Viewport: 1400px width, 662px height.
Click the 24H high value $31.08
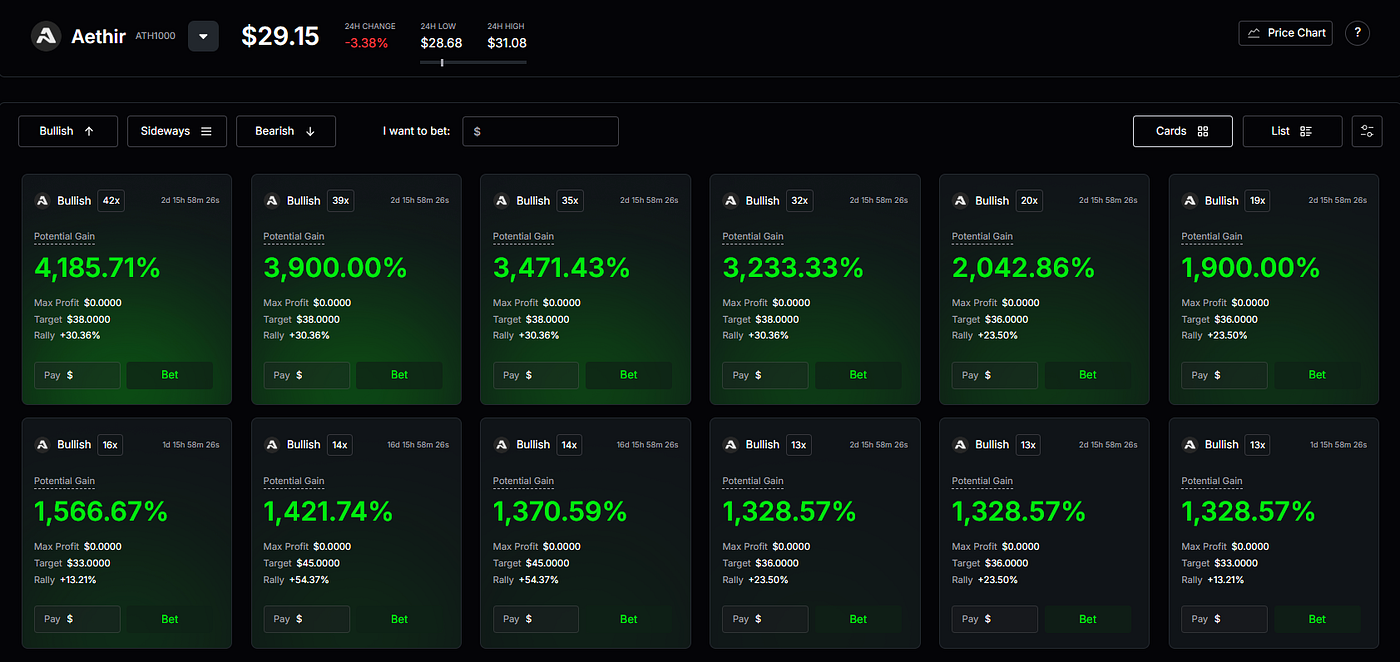click(x=507, y=43)
